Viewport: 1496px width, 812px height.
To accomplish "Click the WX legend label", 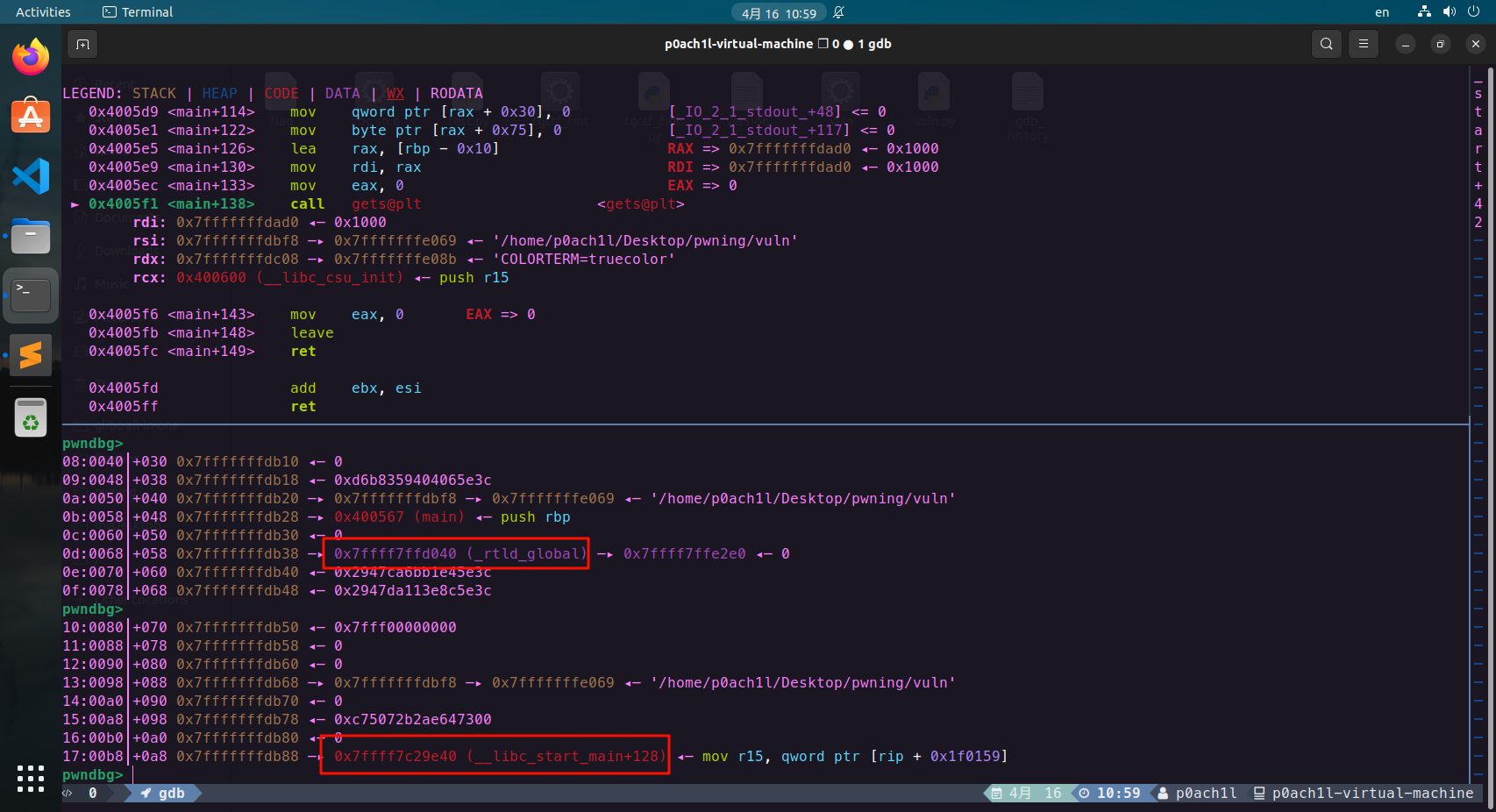I will 395,93.
